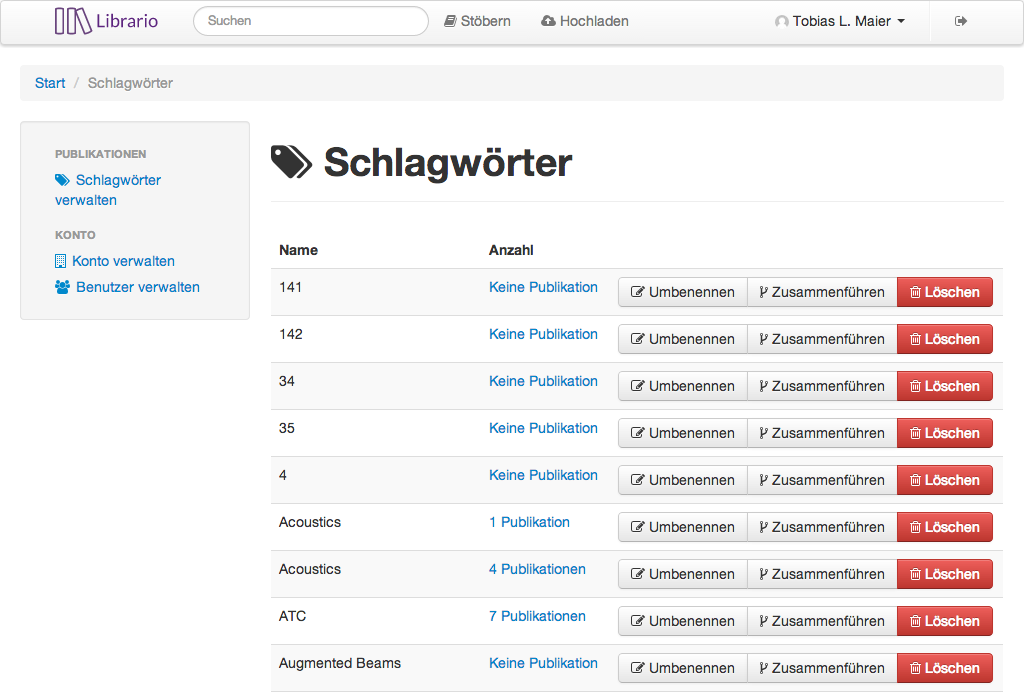1024x696 pixels.
Task: Click the logout icon in the navbar
Action: pyautogui.click(x=960, y=20)
